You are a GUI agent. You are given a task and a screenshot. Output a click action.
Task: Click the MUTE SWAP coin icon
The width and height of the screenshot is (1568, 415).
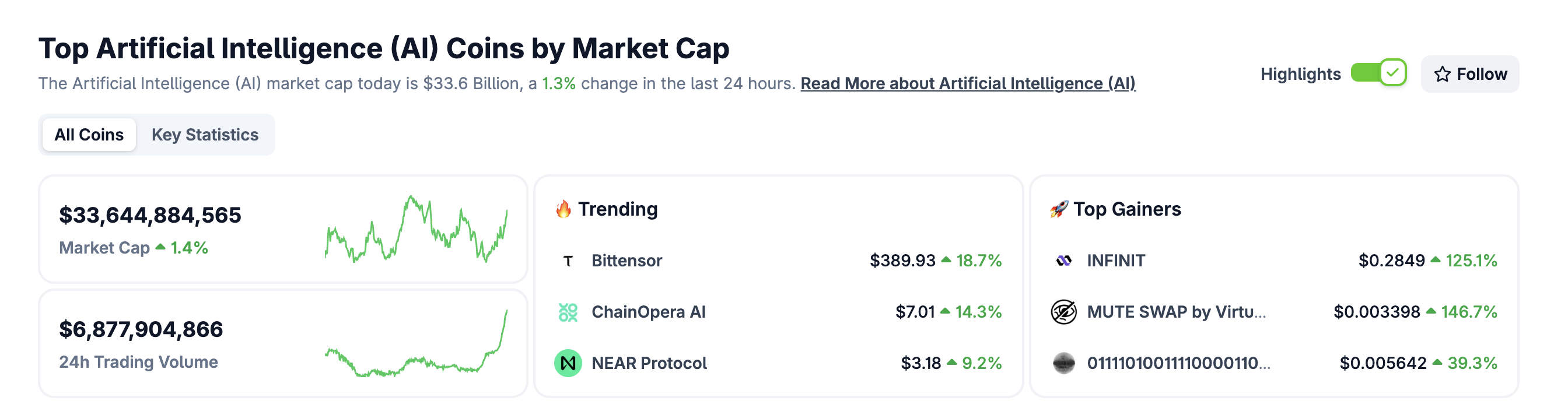pos(1063,312)
